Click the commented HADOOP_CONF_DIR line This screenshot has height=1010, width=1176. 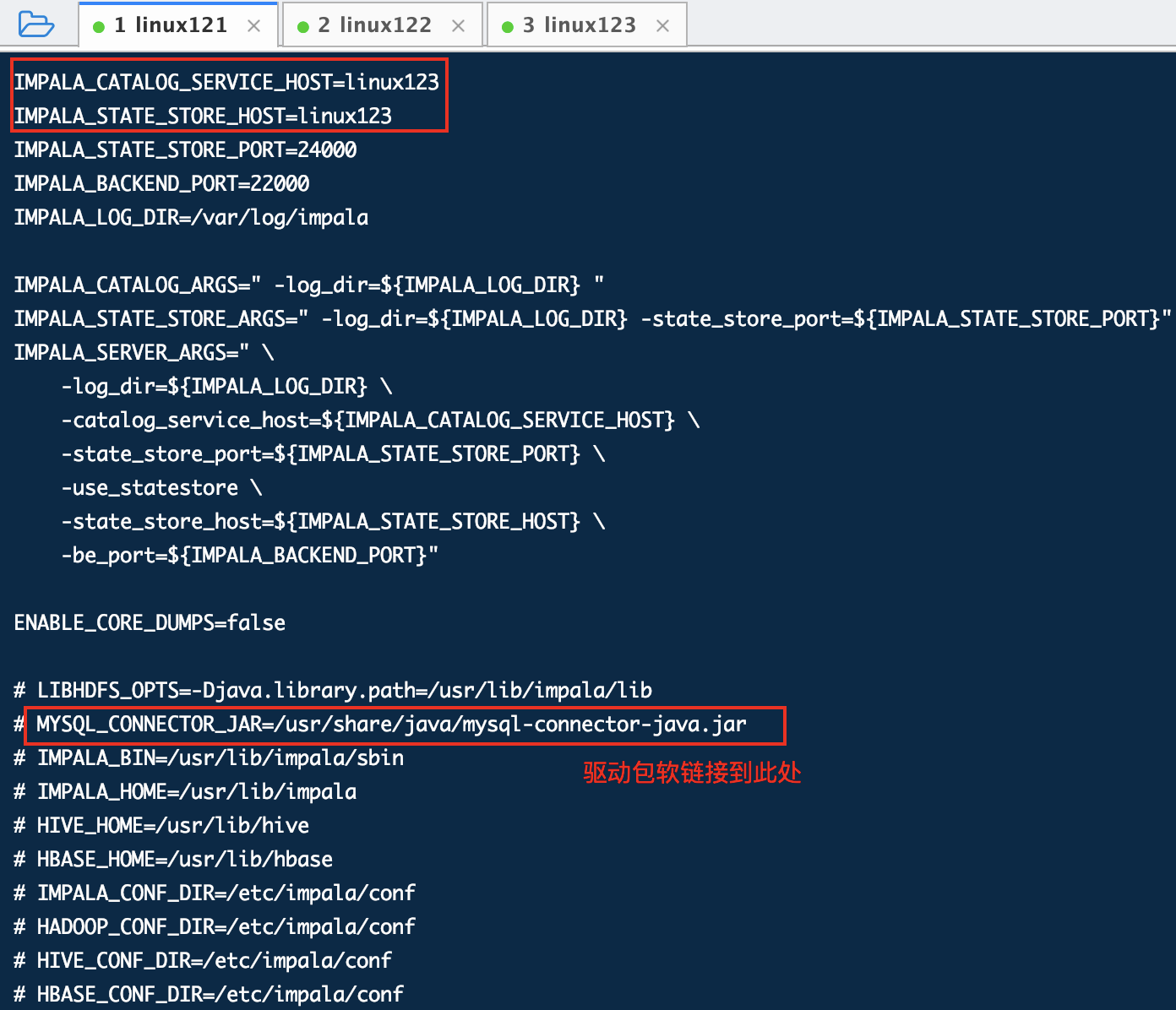pyautogui.click(x=215, y=926)
